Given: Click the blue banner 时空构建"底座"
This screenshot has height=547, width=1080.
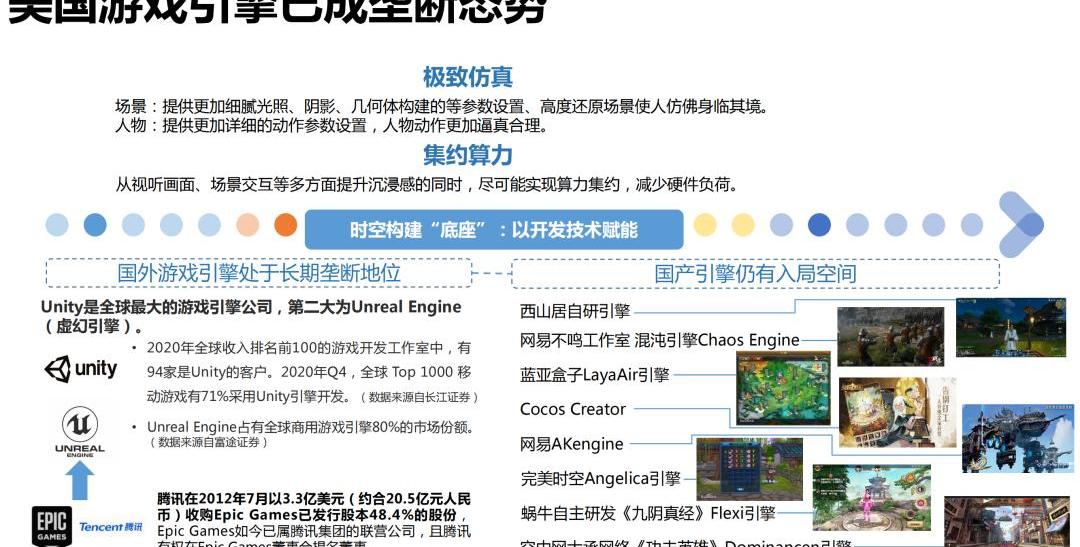Looking at the screenshot, I should (494, 229).
